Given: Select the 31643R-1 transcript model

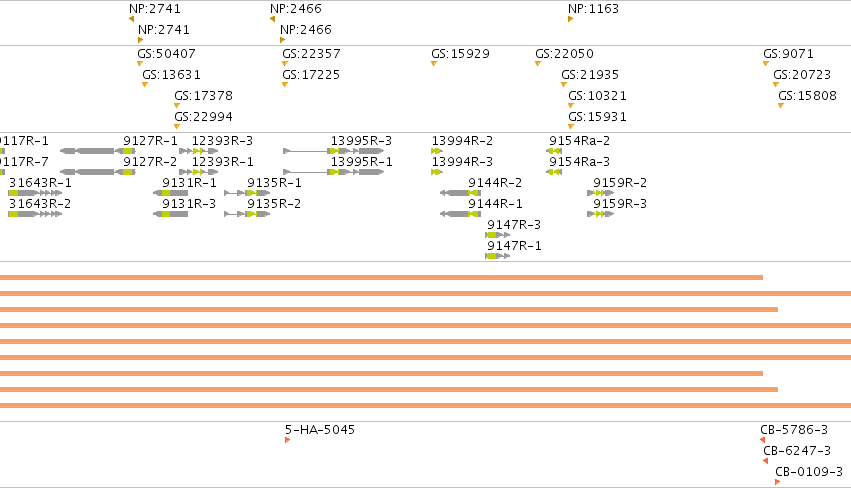Looking at the screenshot, I should coord(35,193).
